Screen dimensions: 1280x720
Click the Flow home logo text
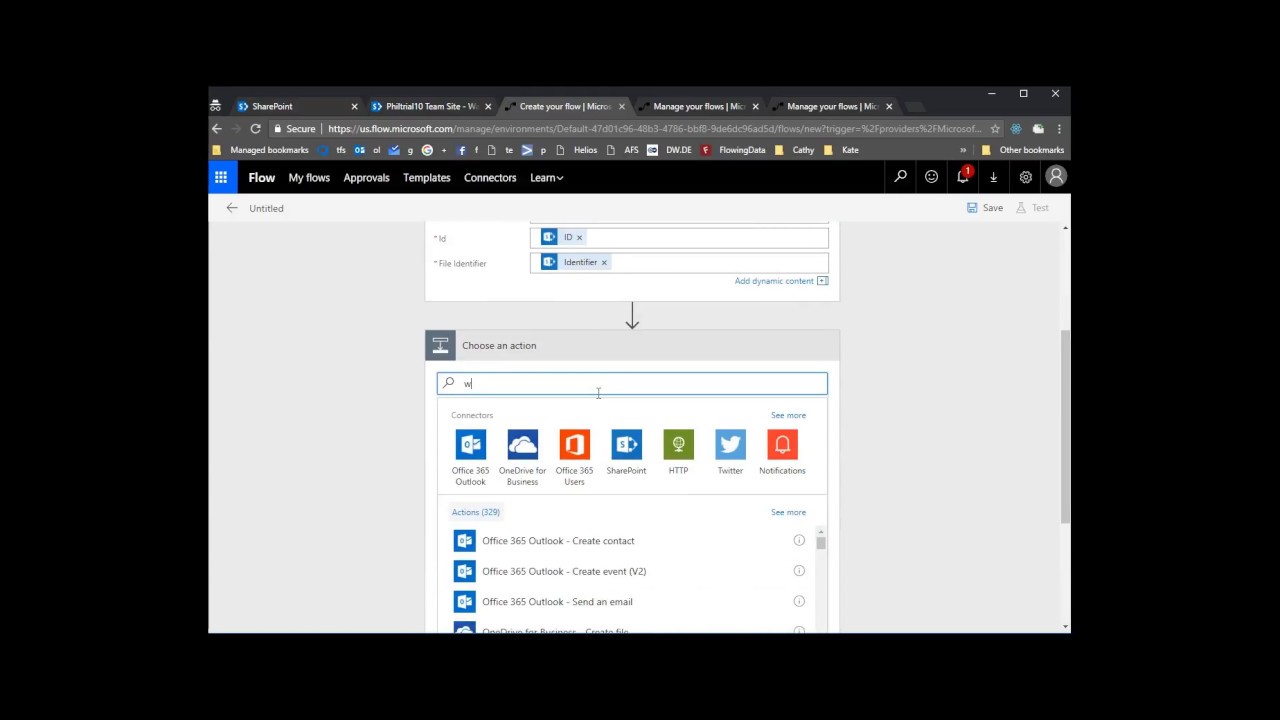point(262,177)
